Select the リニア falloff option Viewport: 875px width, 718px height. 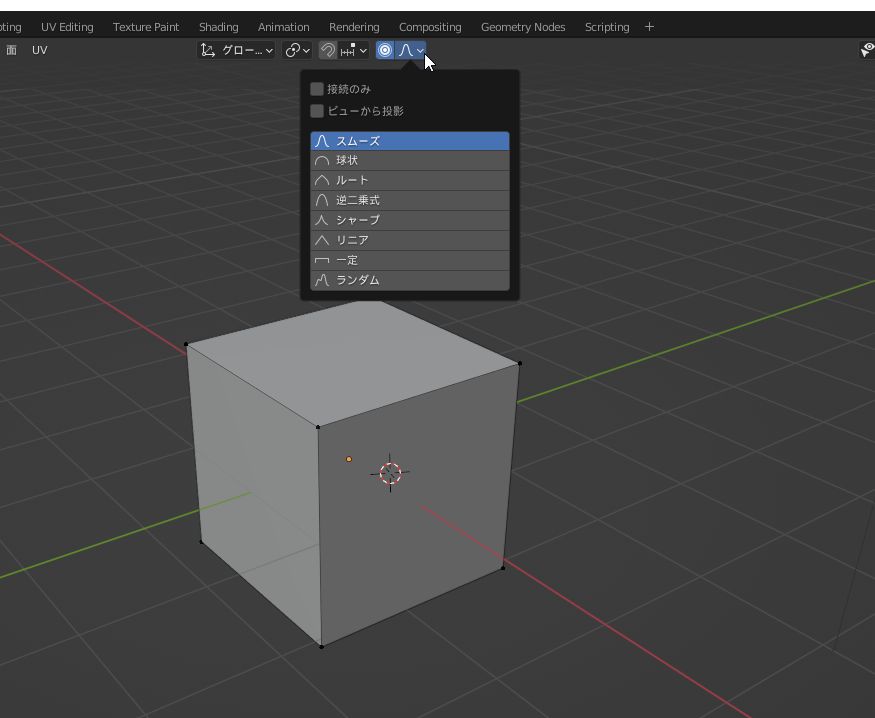pyautogui.click(x=410, y=240)
